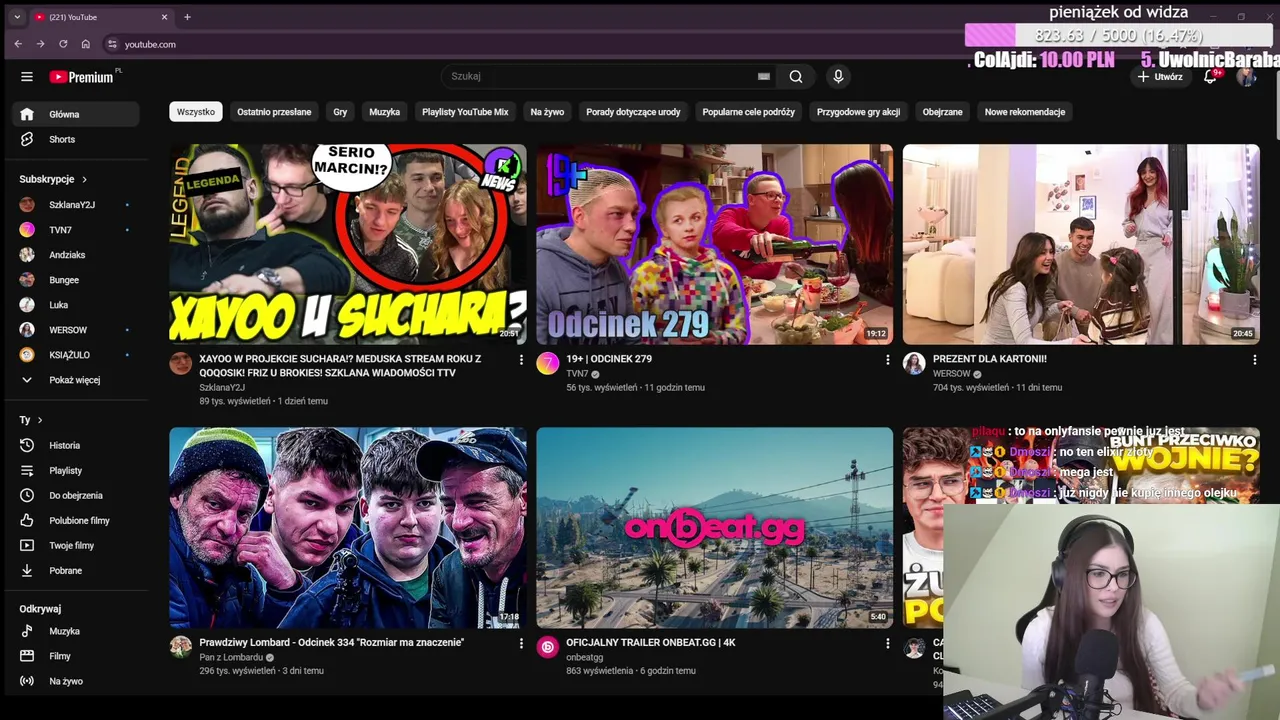Open the WERSOW subscription in sidebar
Viewport: 1280px width, 720px height.
[76, 330]
